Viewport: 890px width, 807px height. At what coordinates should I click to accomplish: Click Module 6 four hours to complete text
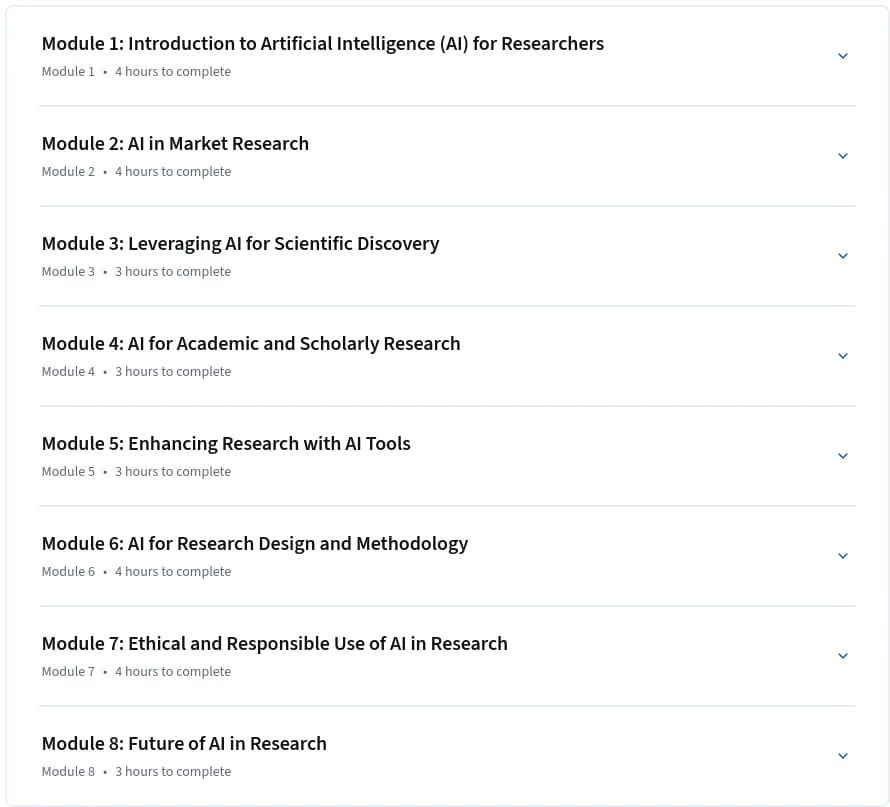[173, 571]
